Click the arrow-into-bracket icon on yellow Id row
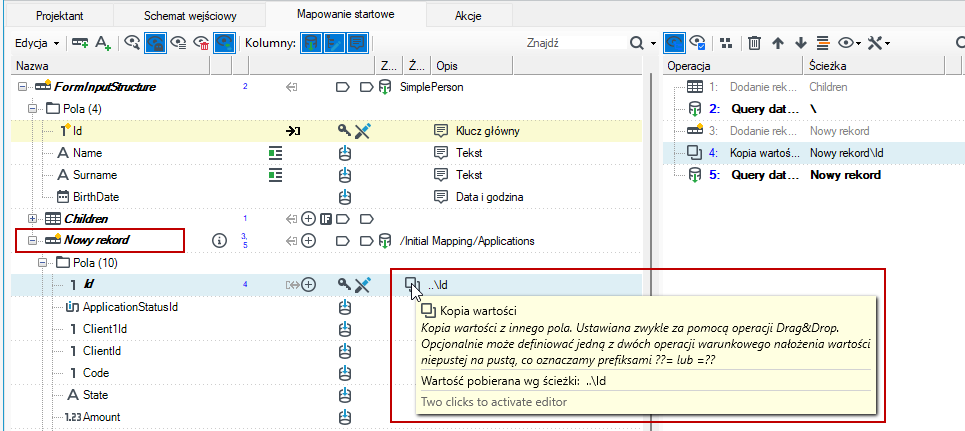965x431 pixels. (292, 131)
